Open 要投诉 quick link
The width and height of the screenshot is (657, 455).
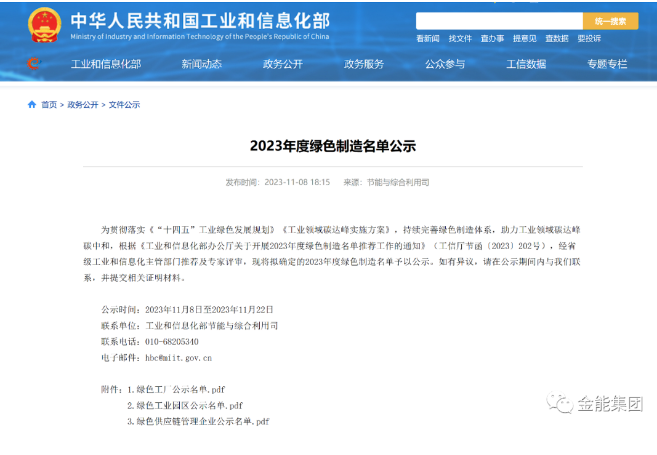click(589, 39)
